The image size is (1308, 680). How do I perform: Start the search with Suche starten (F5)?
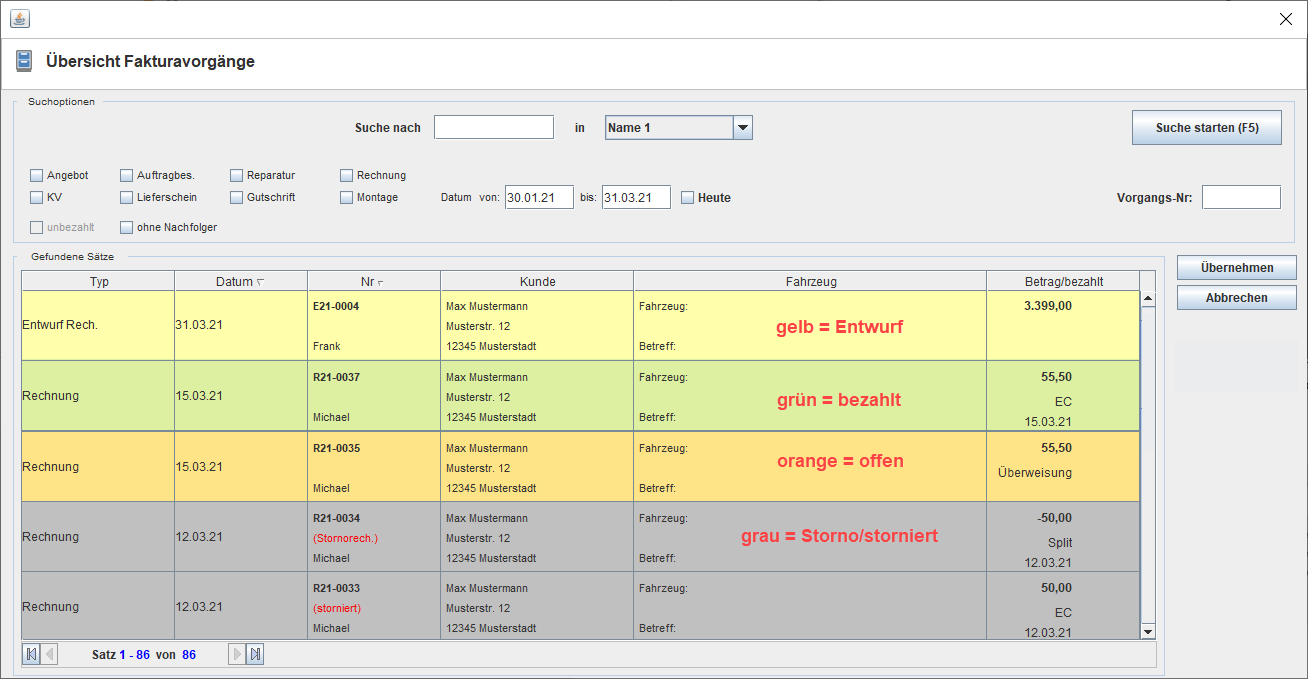point(1207,127)
